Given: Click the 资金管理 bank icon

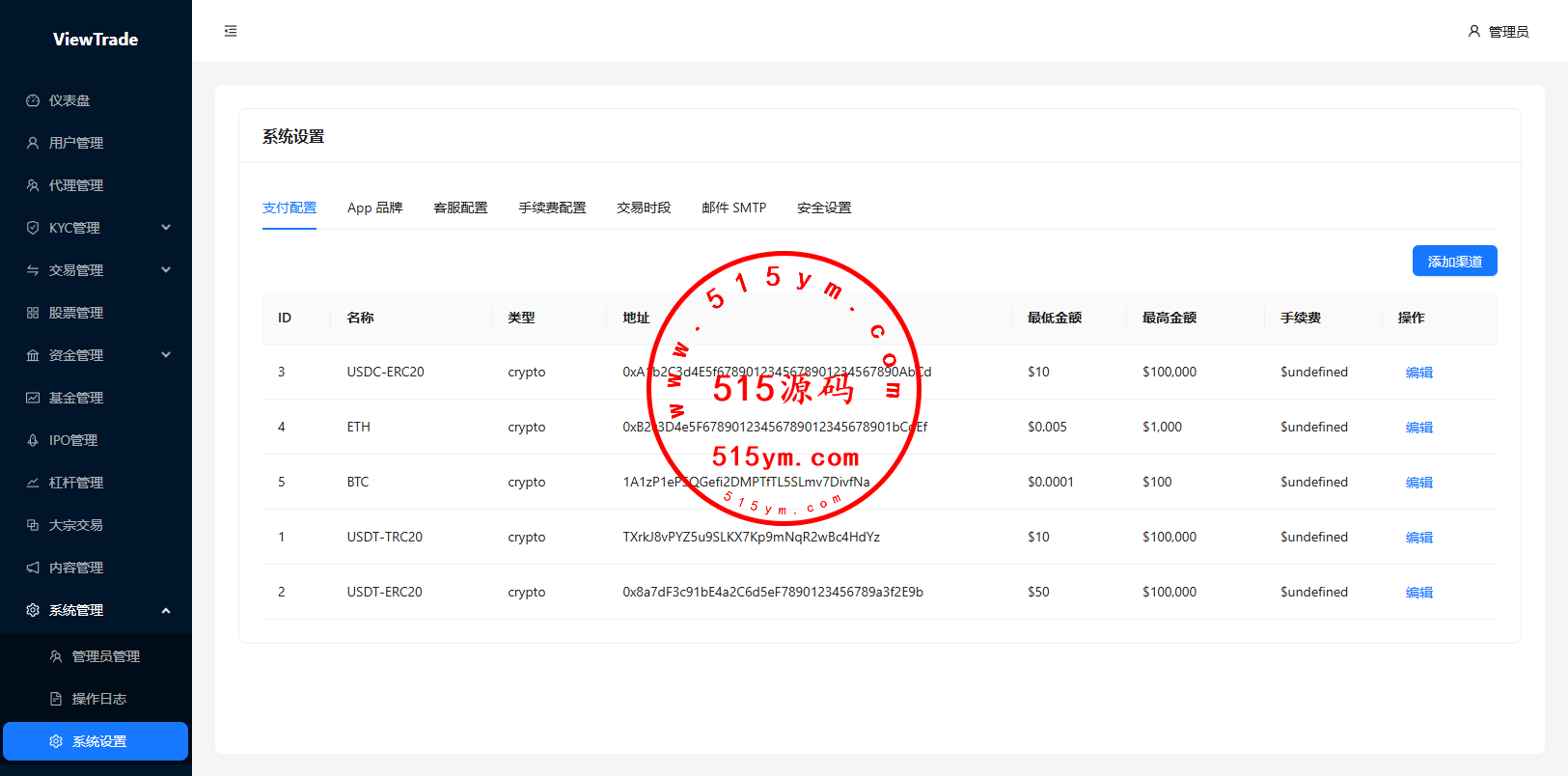Looking at the screenshot, I should pos(33,355).
